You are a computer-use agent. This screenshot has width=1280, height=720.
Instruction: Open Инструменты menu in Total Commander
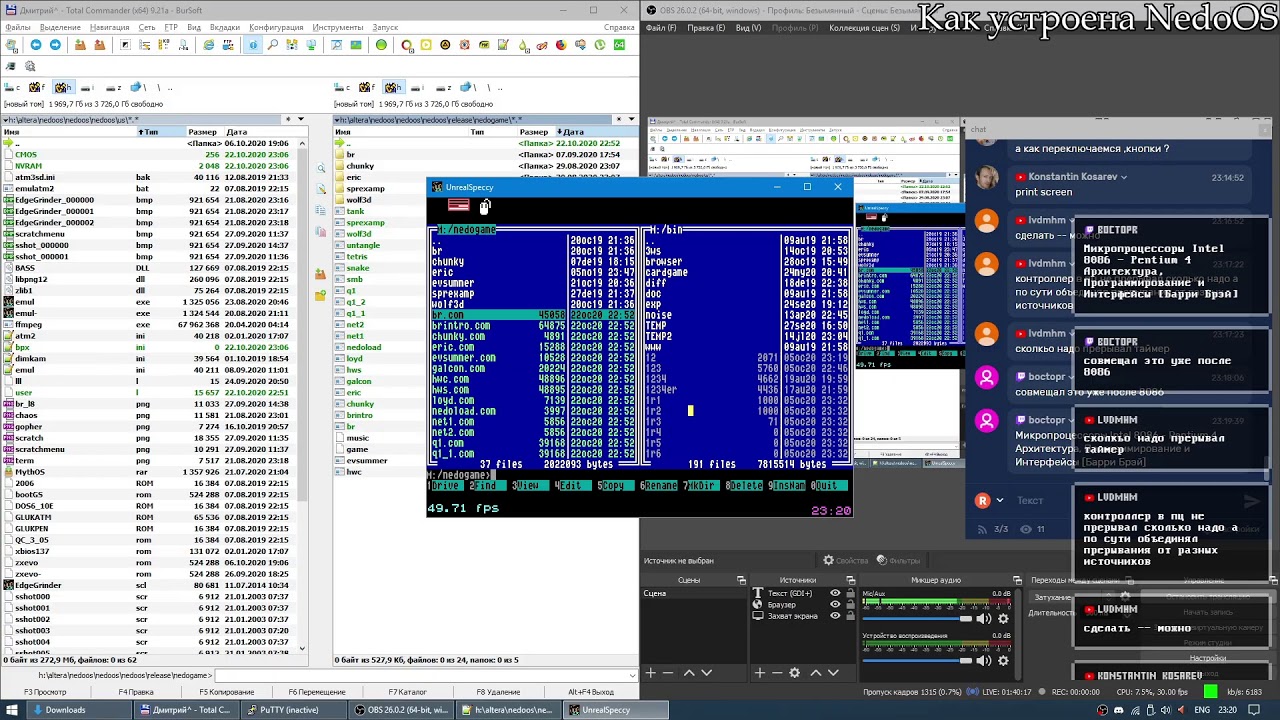tap(337, 27)
